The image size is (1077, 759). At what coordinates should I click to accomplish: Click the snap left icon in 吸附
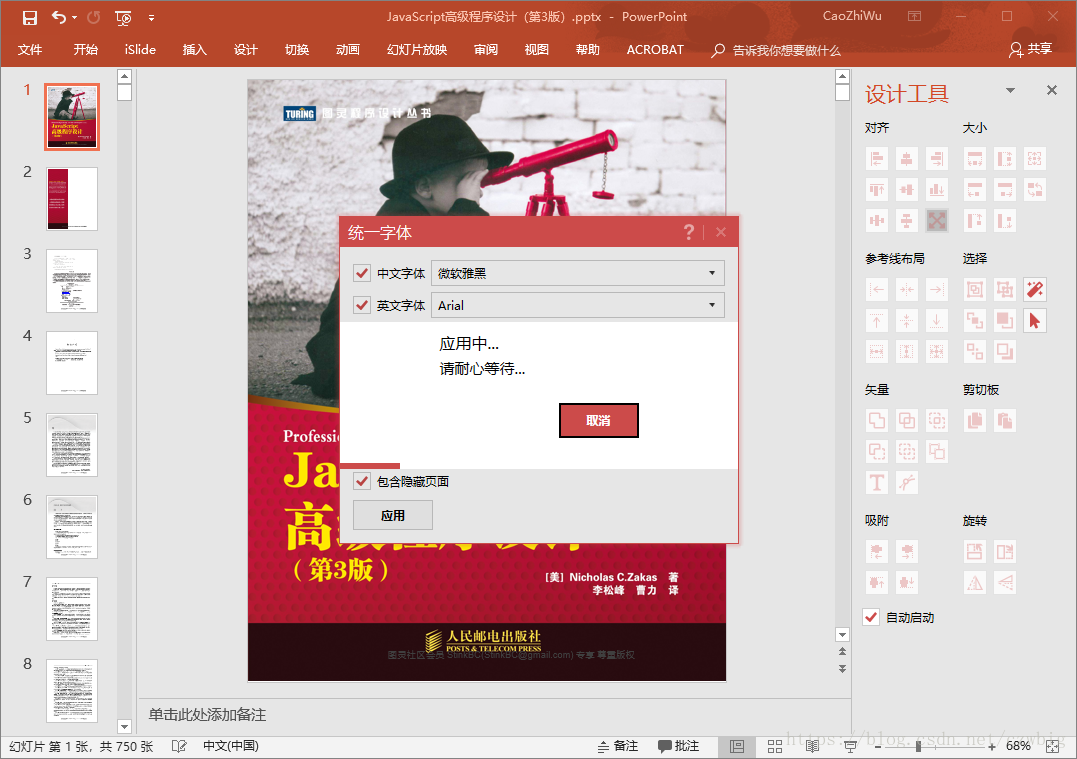coord(876,552)
